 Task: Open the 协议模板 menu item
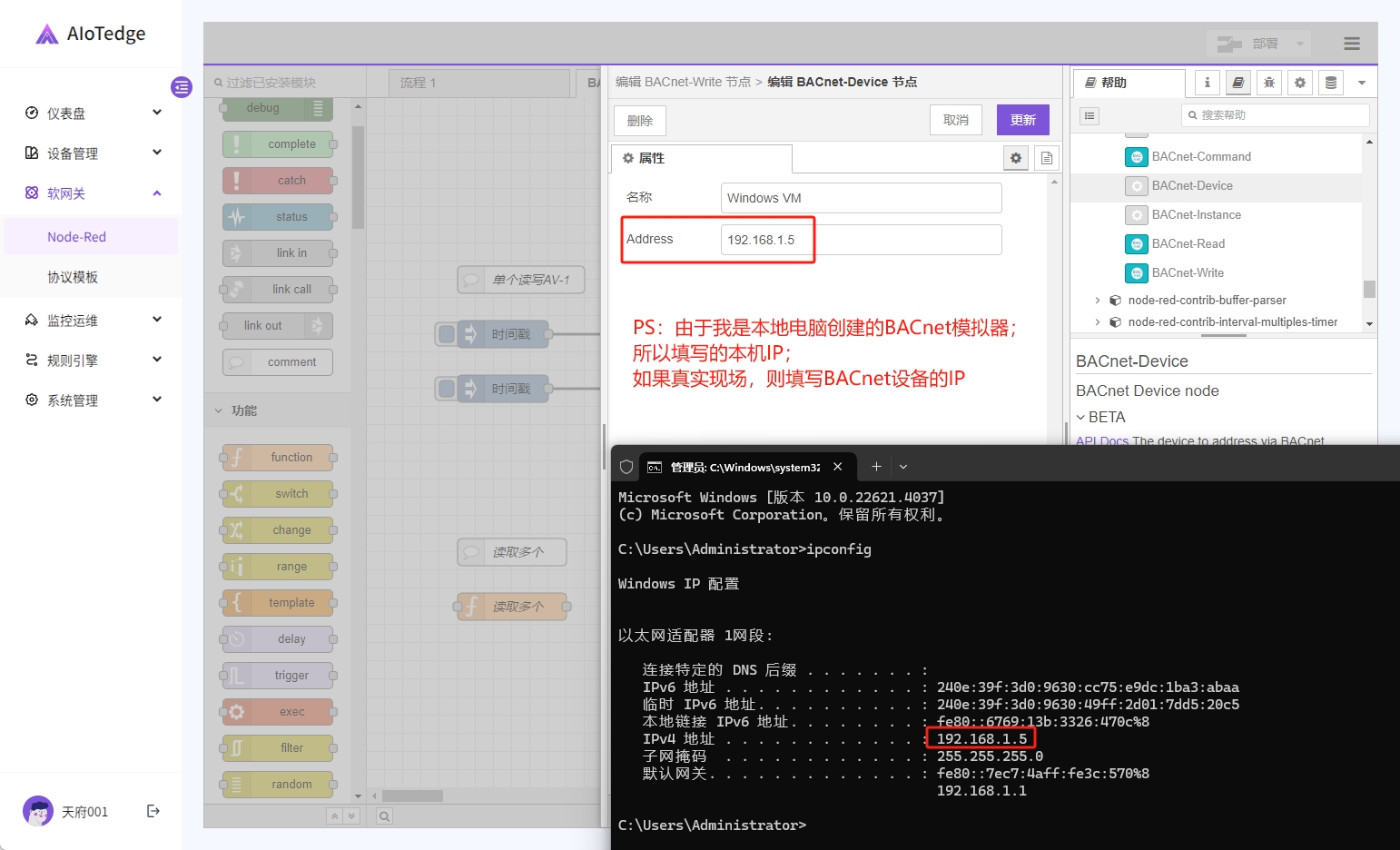[73, 277]
